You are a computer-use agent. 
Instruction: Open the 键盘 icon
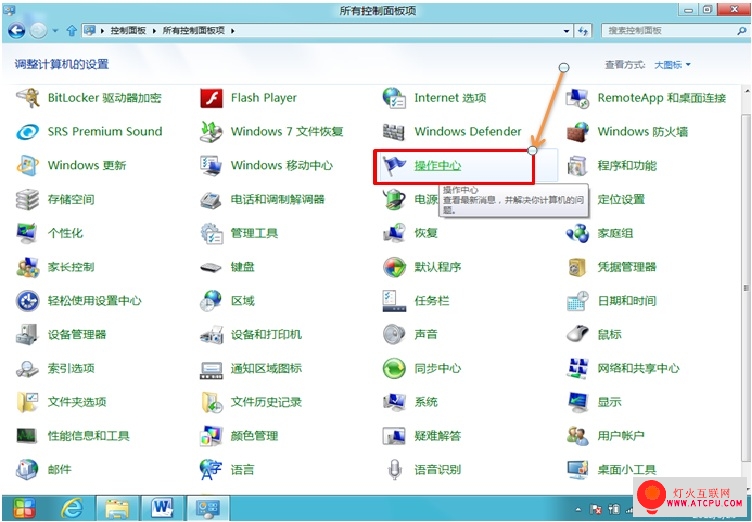tap(212, 267)
